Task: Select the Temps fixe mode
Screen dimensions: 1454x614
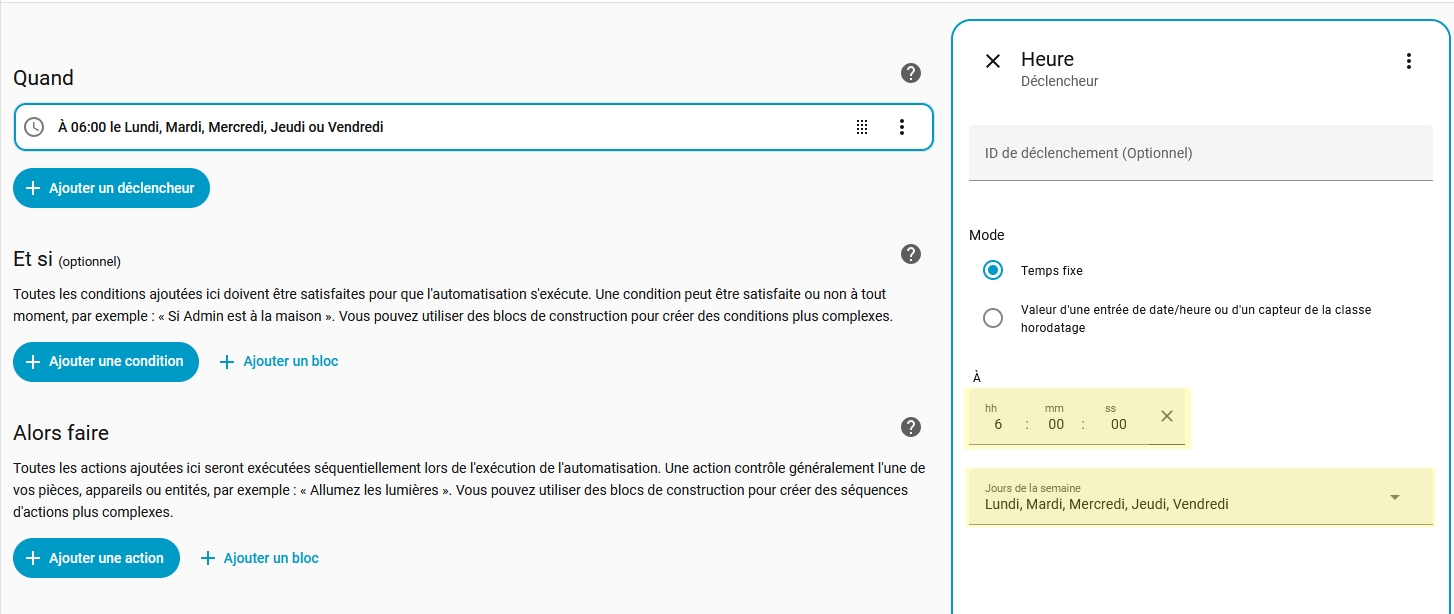Action: (993, 270)
